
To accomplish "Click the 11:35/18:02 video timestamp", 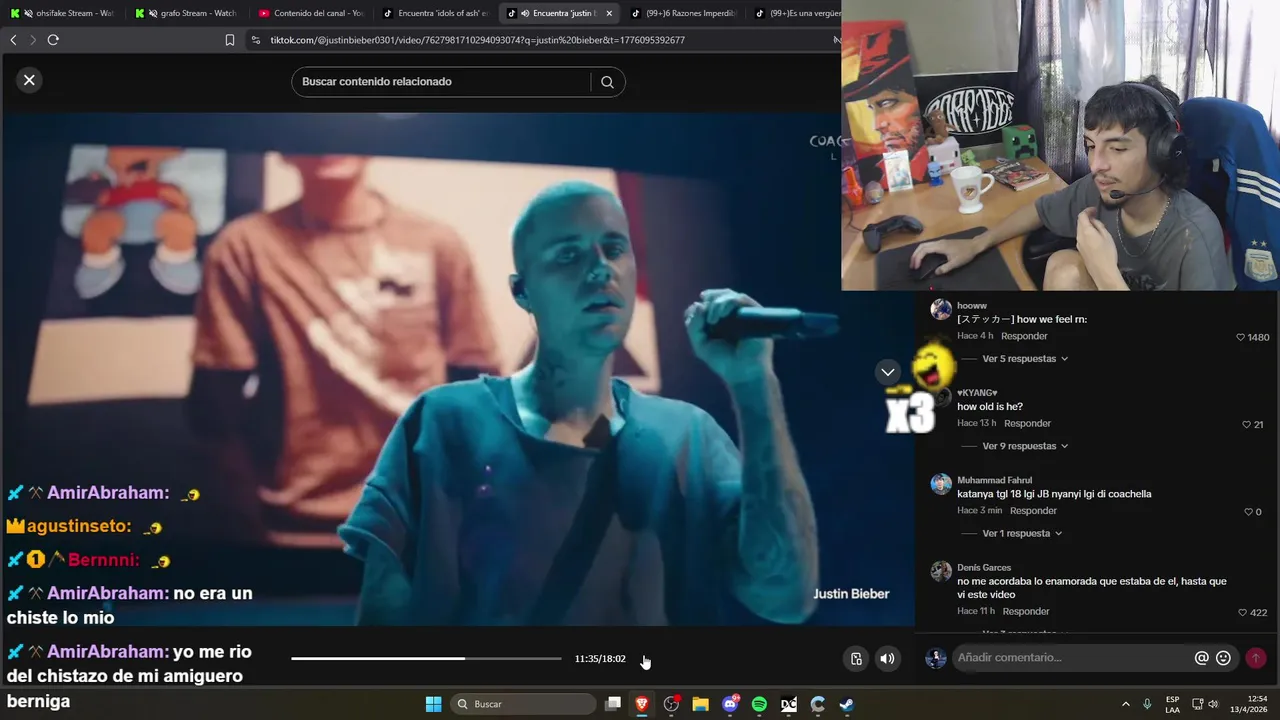I will [x=600, y=659].
